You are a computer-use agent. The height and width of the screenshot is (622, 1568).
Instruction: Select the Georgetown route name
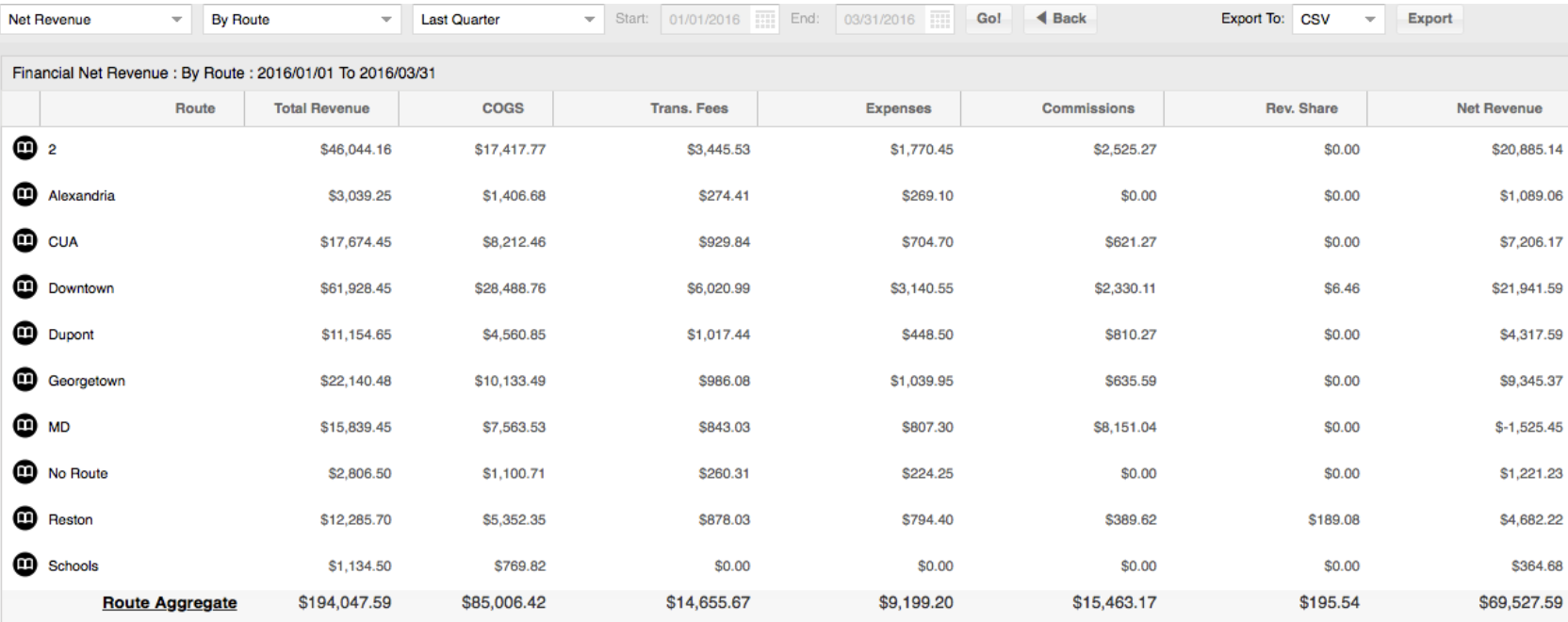(x=87, y=381)
